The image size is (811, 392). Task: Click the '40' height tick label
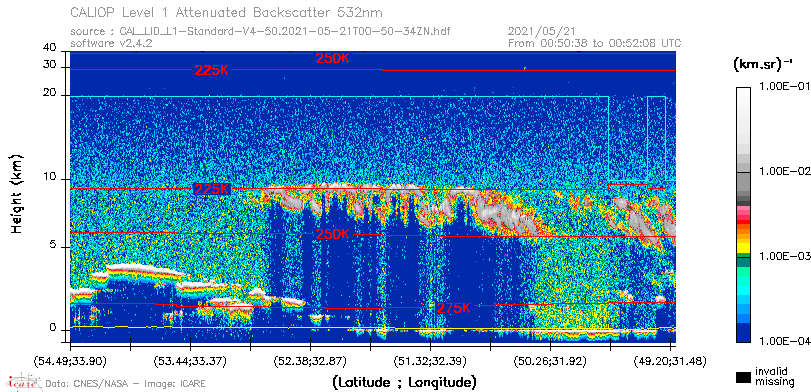coord(50,48)
